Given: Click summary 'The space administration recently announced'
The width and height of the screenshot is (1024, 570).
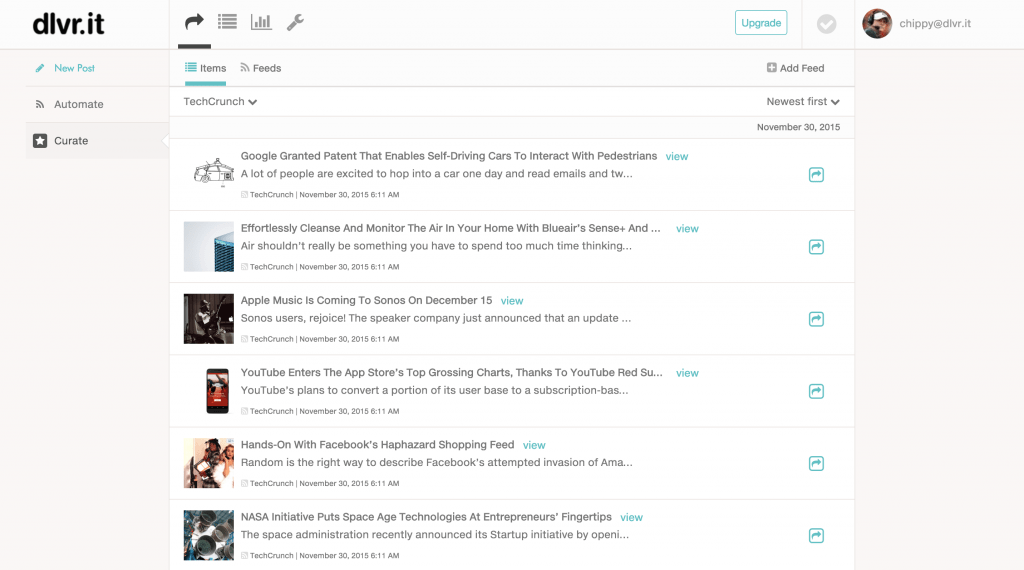Looking at the screenshot, I should (x=435, y=534).
